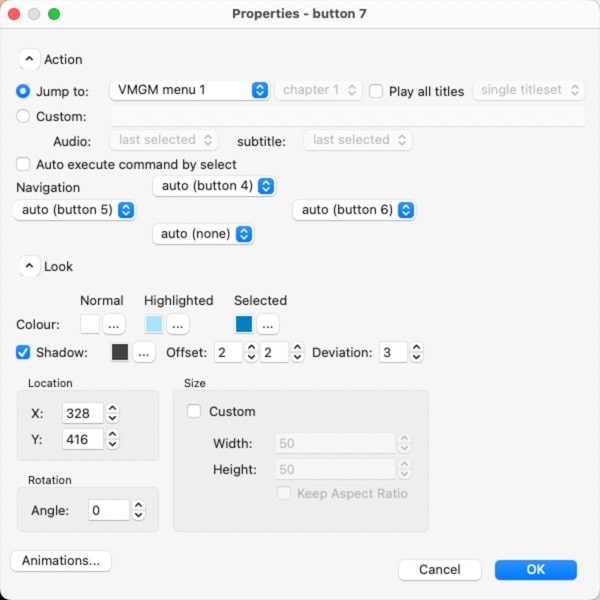600x600 pixels.
Task: Open Highlighted colour picker ellipsis button
Action: [x=177, y=324]
